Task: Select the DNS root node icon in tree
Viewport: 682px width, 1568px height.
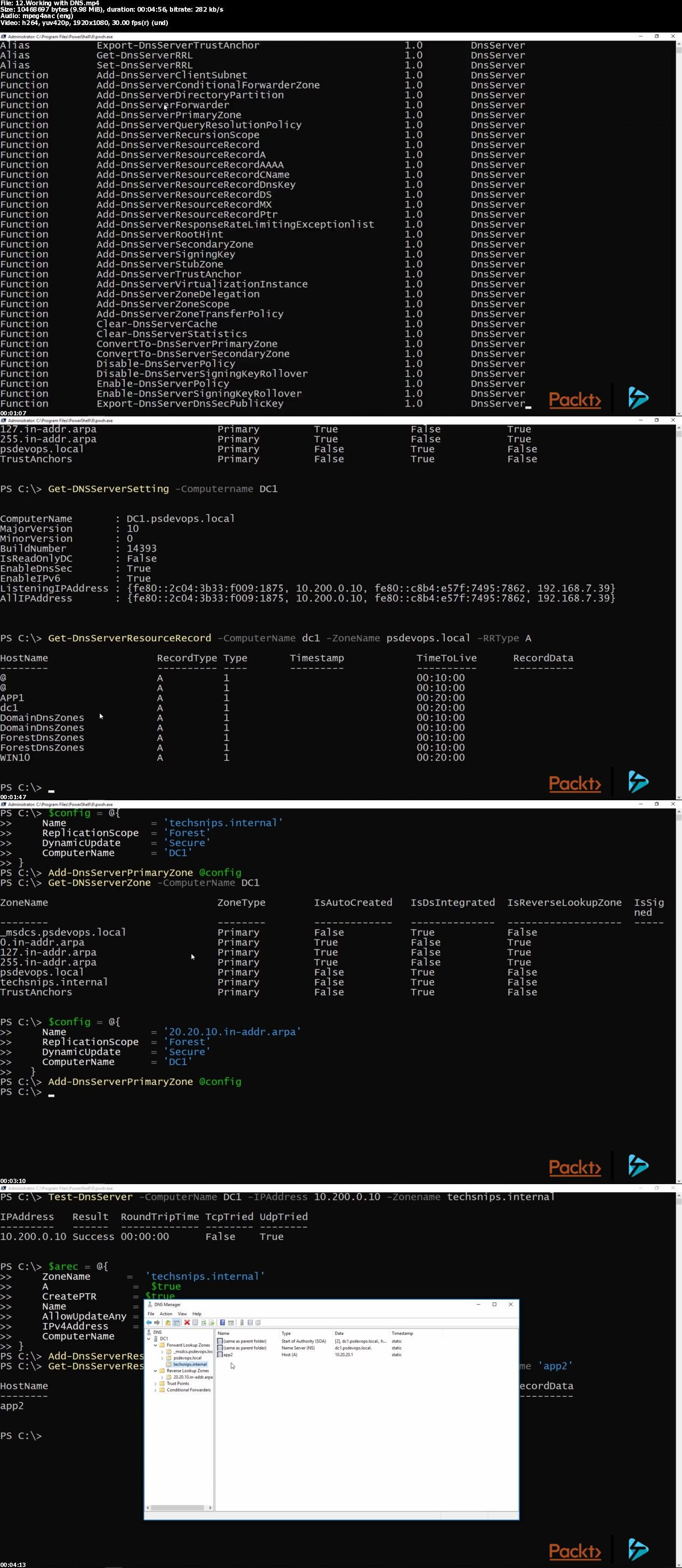Action: pos(150,1332)
